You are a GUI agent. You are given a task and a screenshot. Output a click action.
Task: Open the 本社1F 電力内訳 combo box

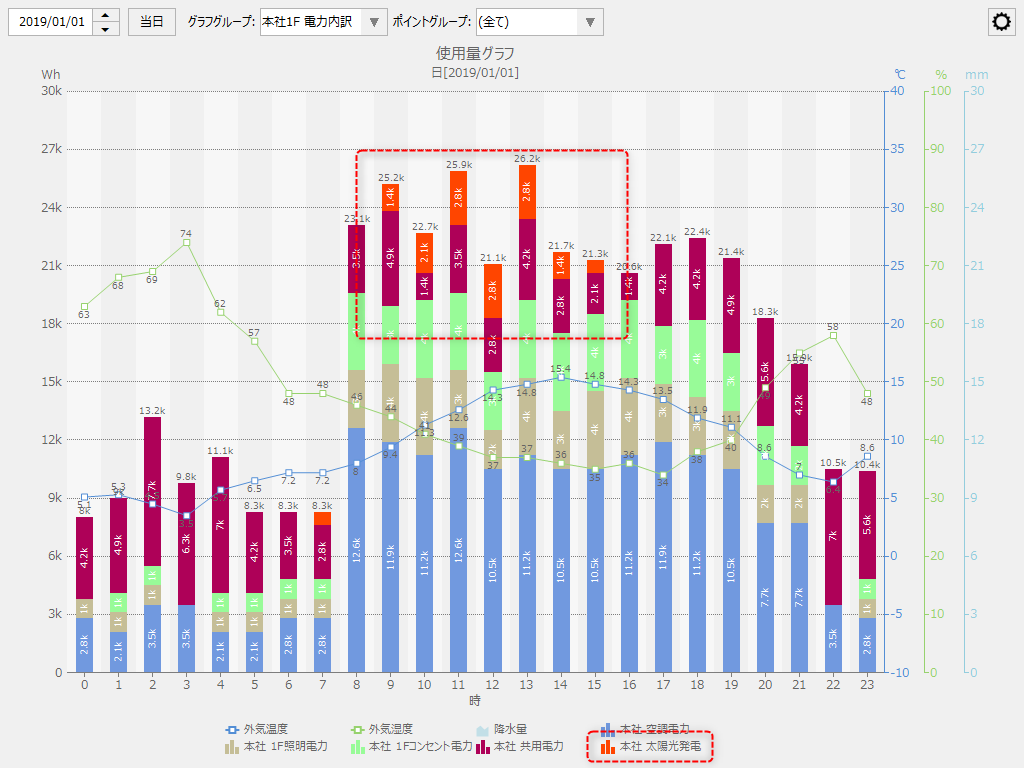310,22
